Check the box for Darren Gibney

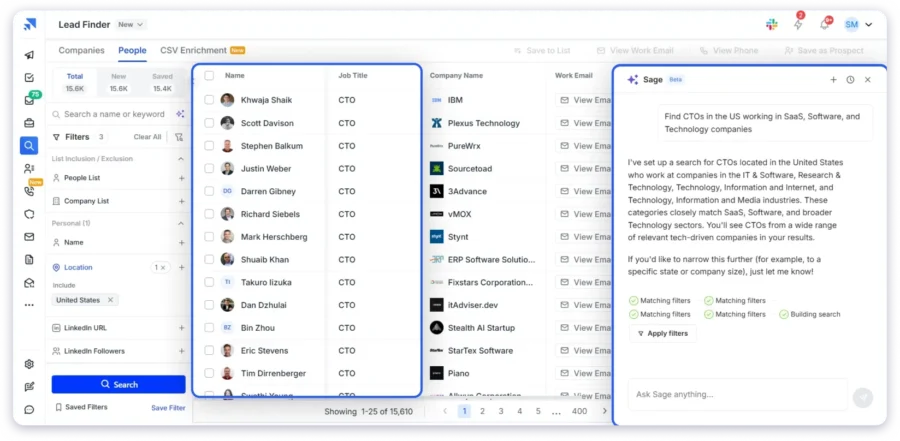(x=209, y=191)
